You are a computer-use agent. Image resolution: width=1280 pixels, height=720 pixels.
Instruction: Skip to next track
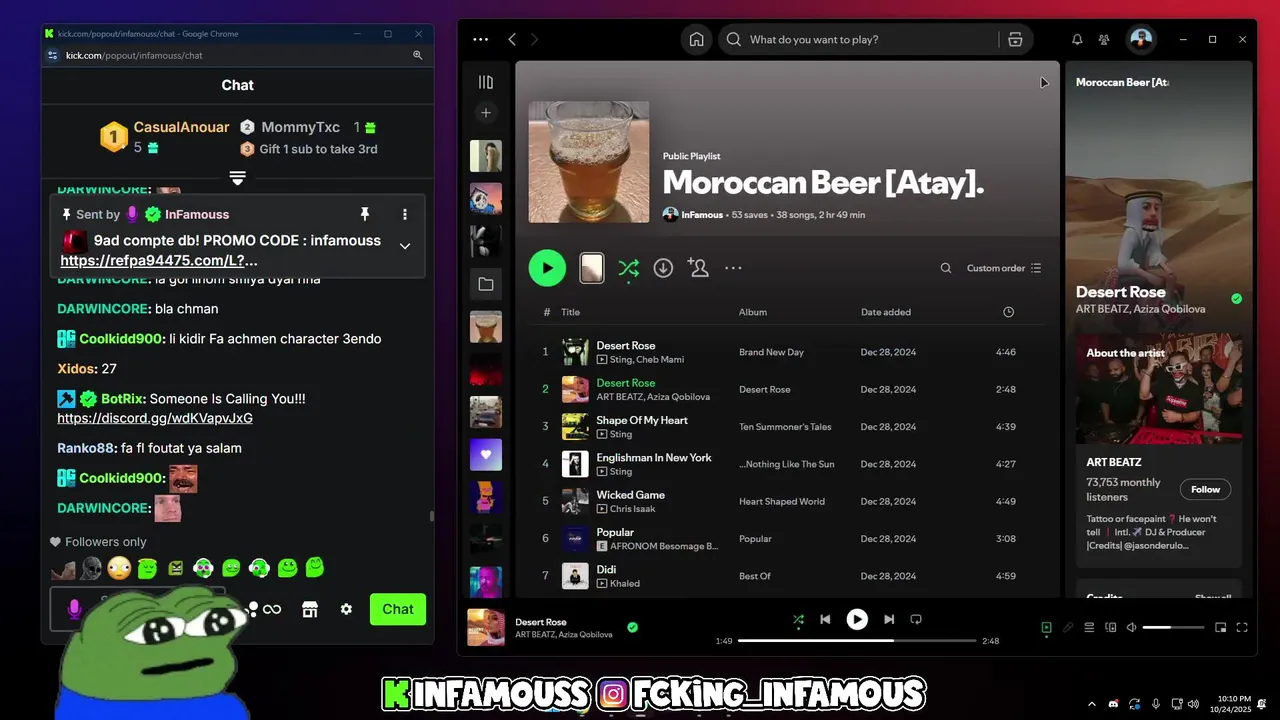coord(889,619)
